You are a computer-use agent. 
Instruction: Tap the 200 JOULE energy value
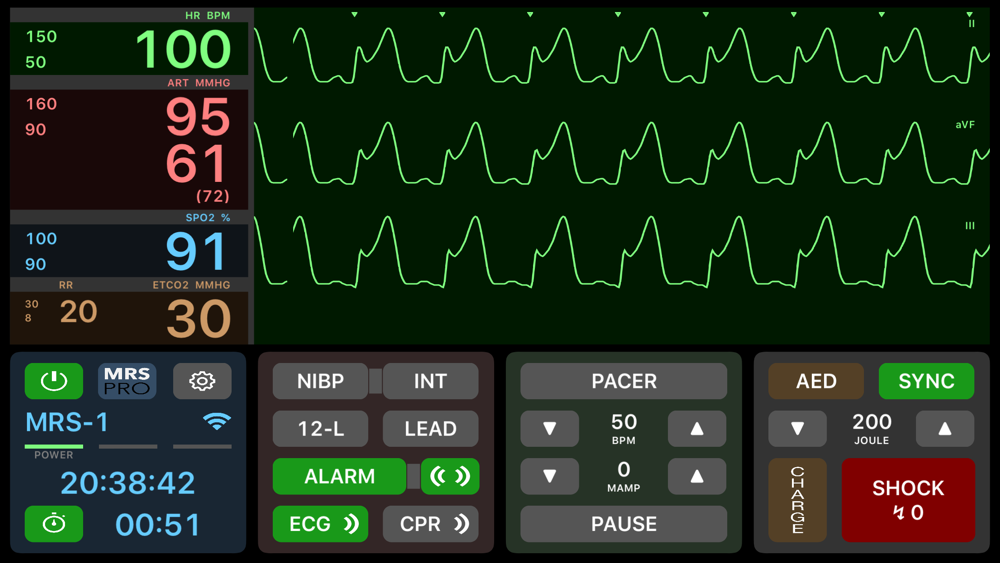pos(872,428)
